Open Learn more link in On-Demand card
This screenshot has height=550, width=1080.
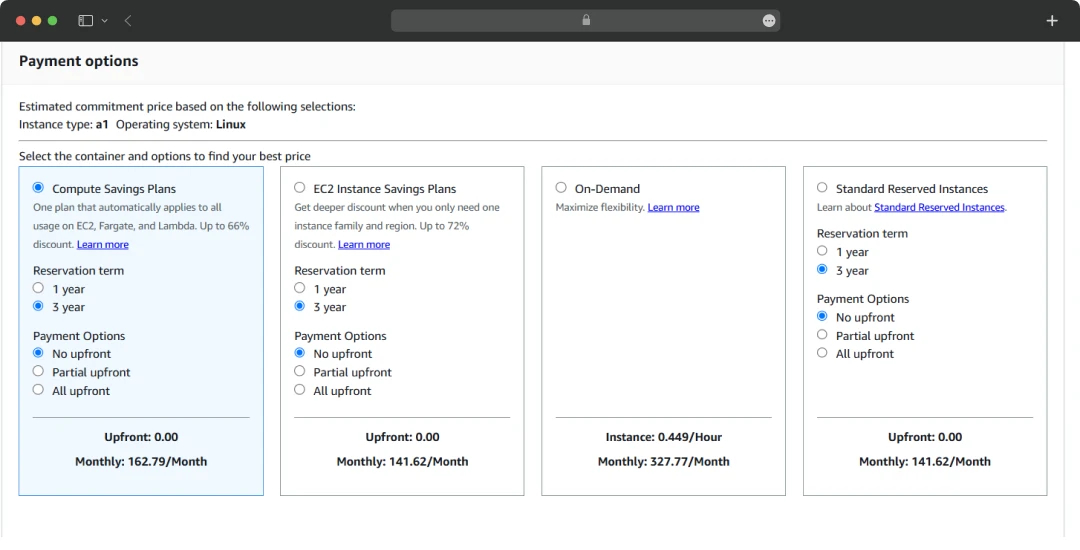(673, 207)
